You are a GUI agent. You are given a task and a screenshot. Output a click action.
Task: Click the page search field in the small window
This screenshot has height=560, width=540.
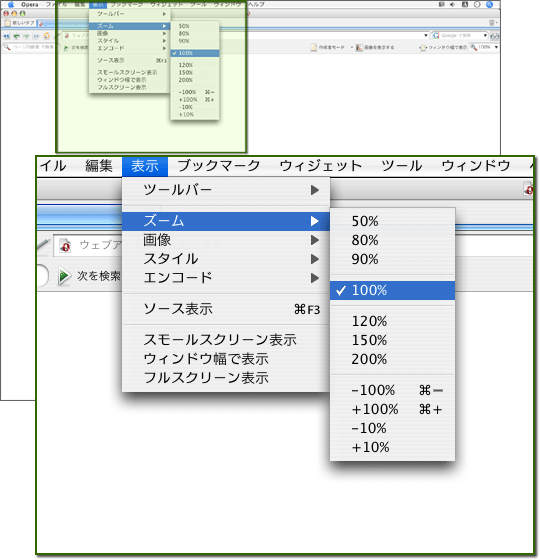(x=32, y=47)
